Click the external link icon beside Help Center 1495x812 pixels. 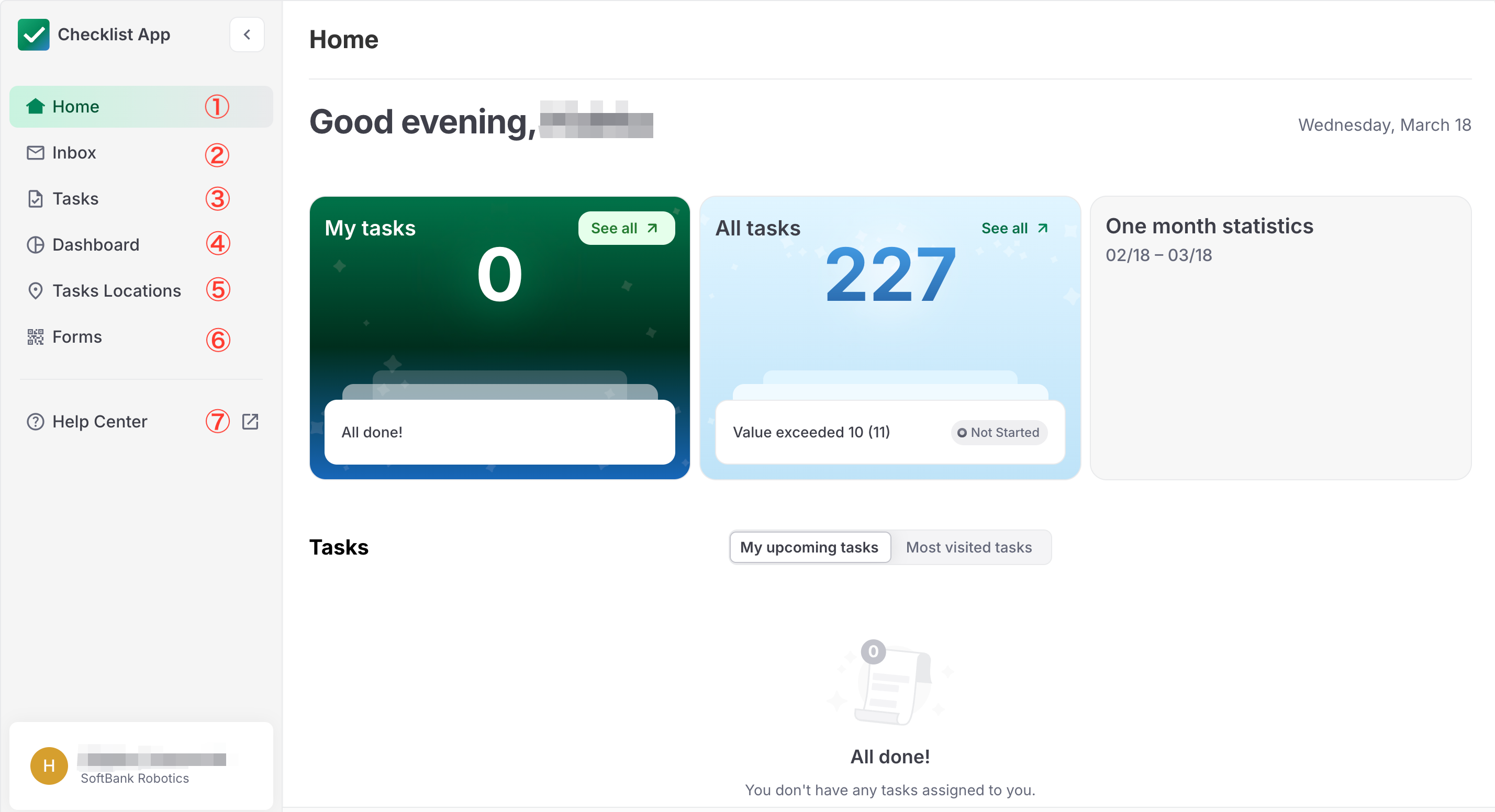coord(250,422)
